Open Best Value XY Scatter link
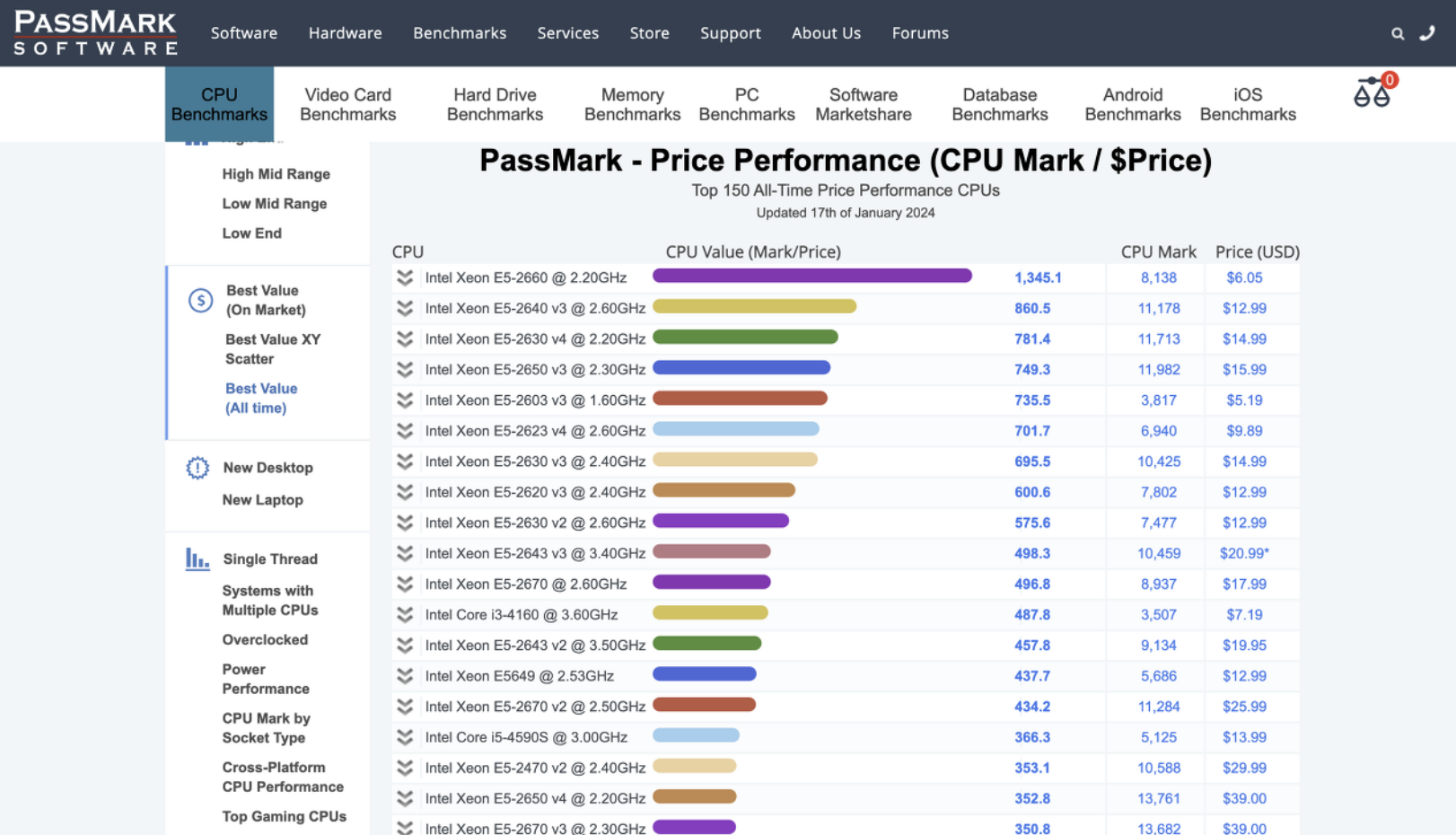Viewport: 1456px width, 835px height. pos(273,349)
